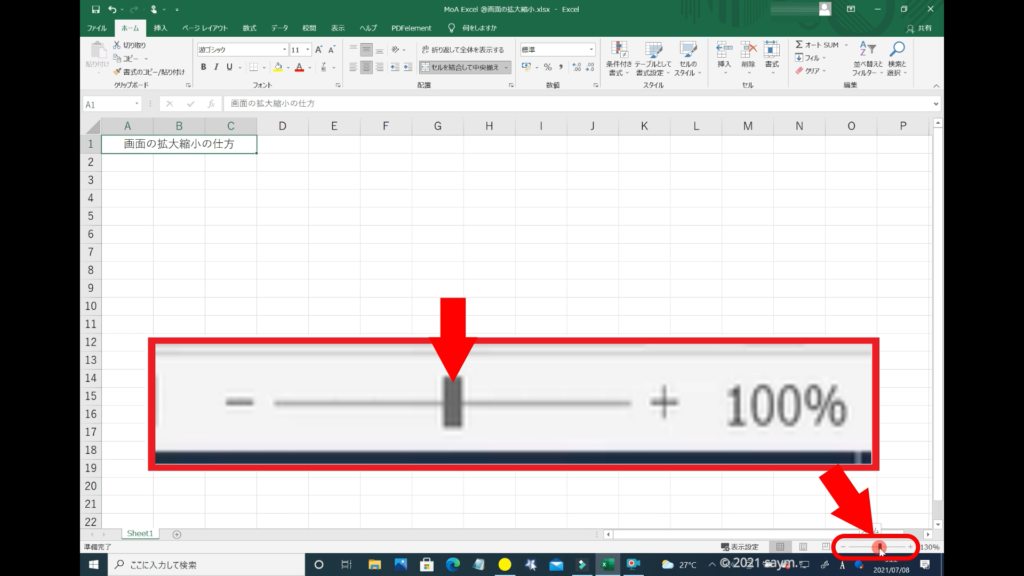
Task: Open the font name dropdown
Action: [284, 49]
